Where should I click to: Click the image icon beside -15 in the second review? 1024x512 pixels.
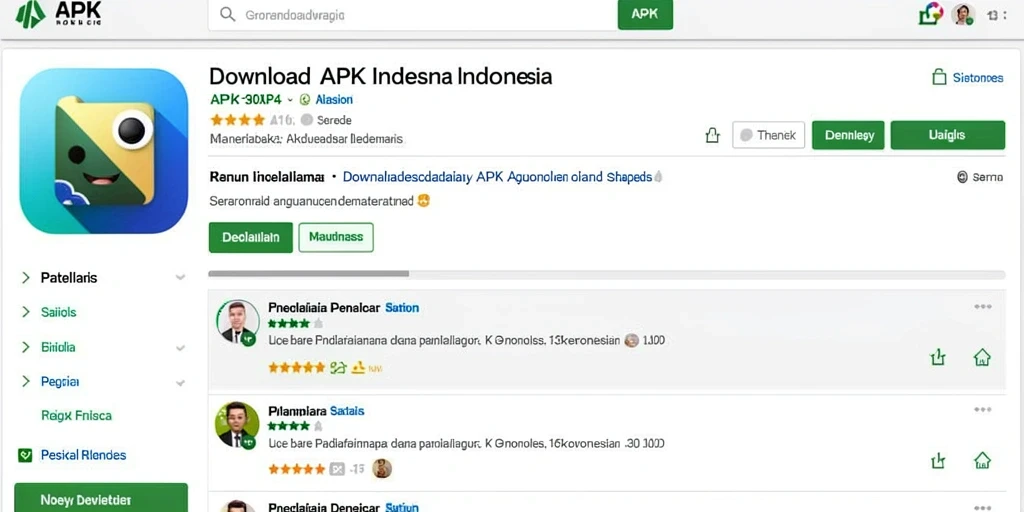(x=336, y=469)
